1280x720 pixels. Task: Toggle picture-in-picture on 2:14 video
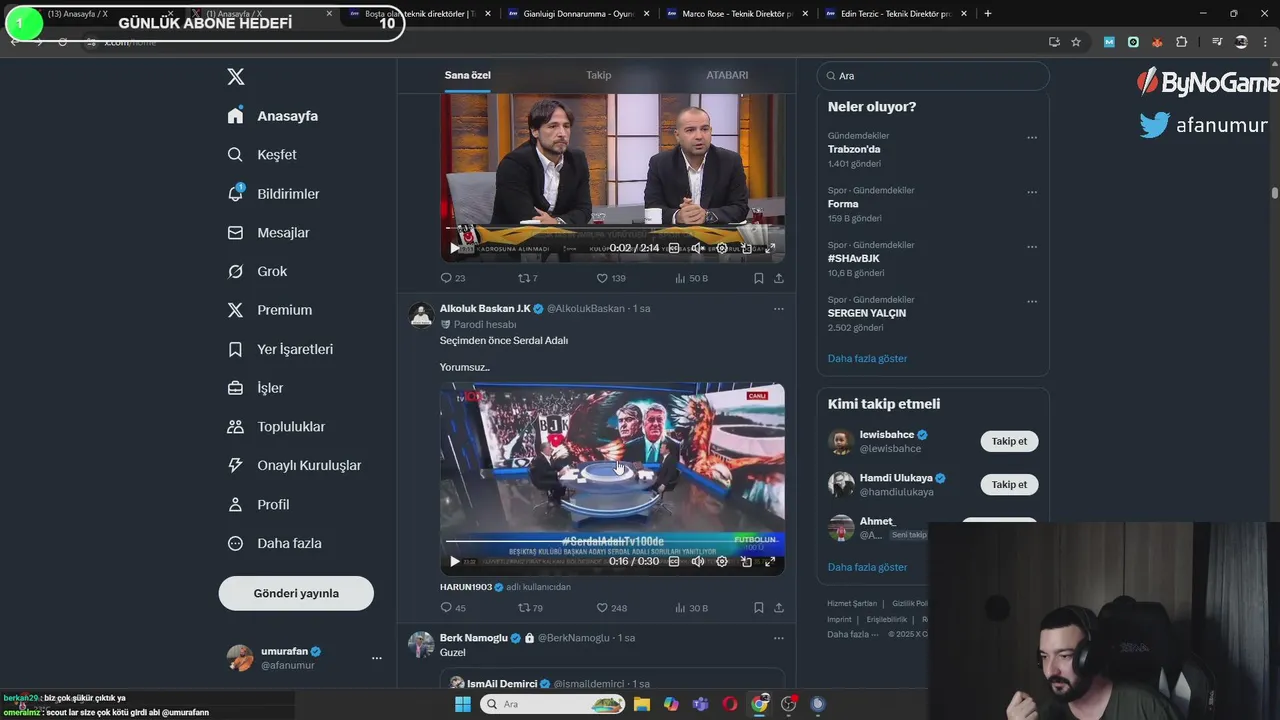coord(746,248)
